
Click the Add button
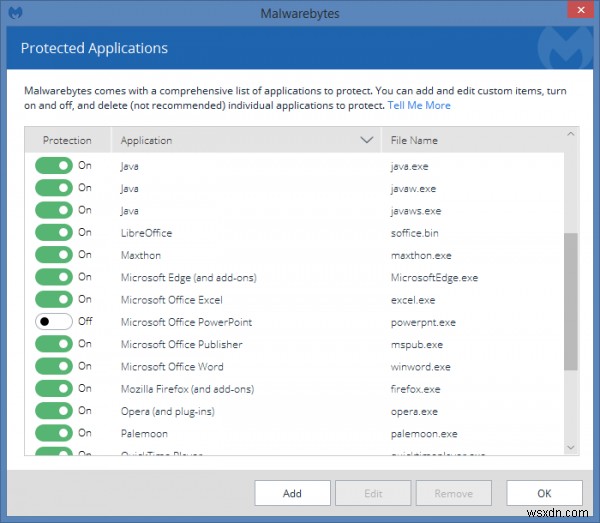click(x=292, y=493)
